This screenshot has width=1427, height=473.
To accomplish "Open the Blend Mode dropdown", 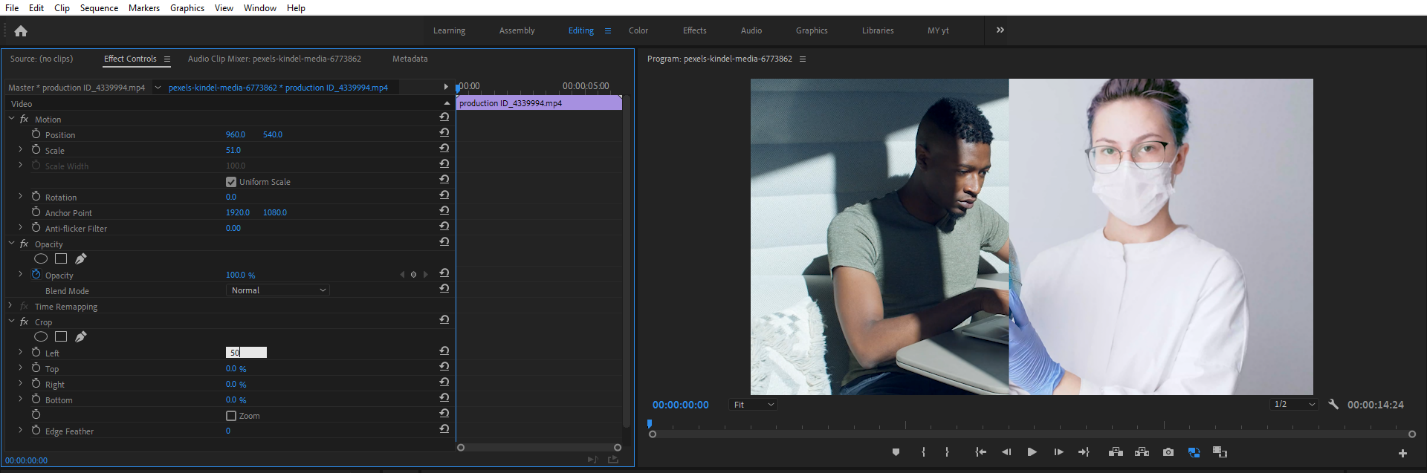I will click(278, 290).
